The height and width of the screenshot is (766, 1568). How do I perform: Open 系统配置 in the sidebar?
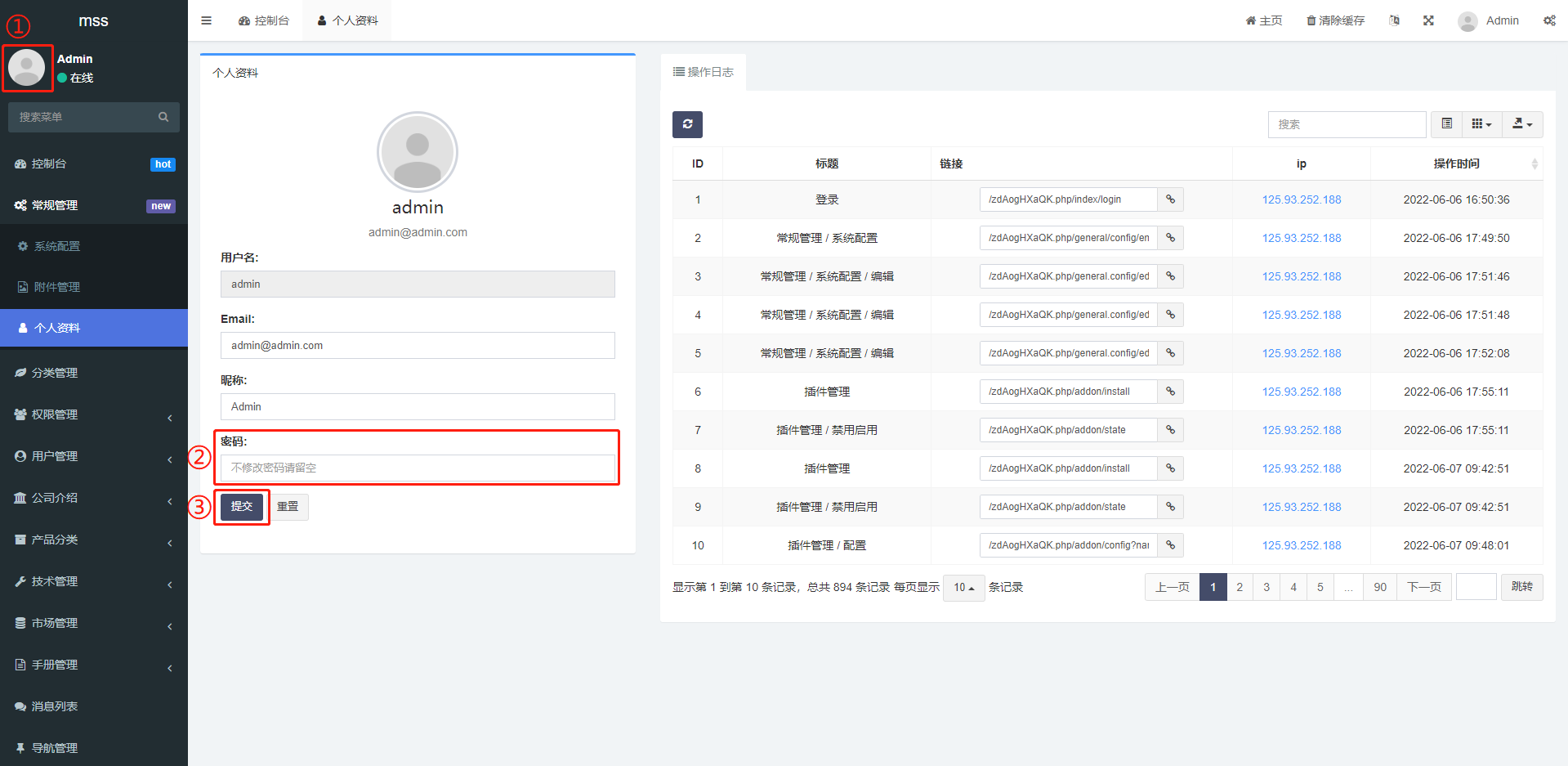pos(57,246)
